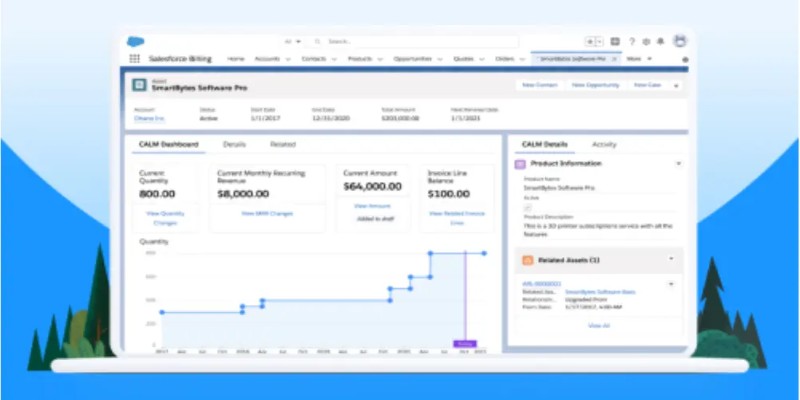This screenshot has width=800, height=400.
Task: Click View Quantity Changes link
Action: (x=165, y=218)
